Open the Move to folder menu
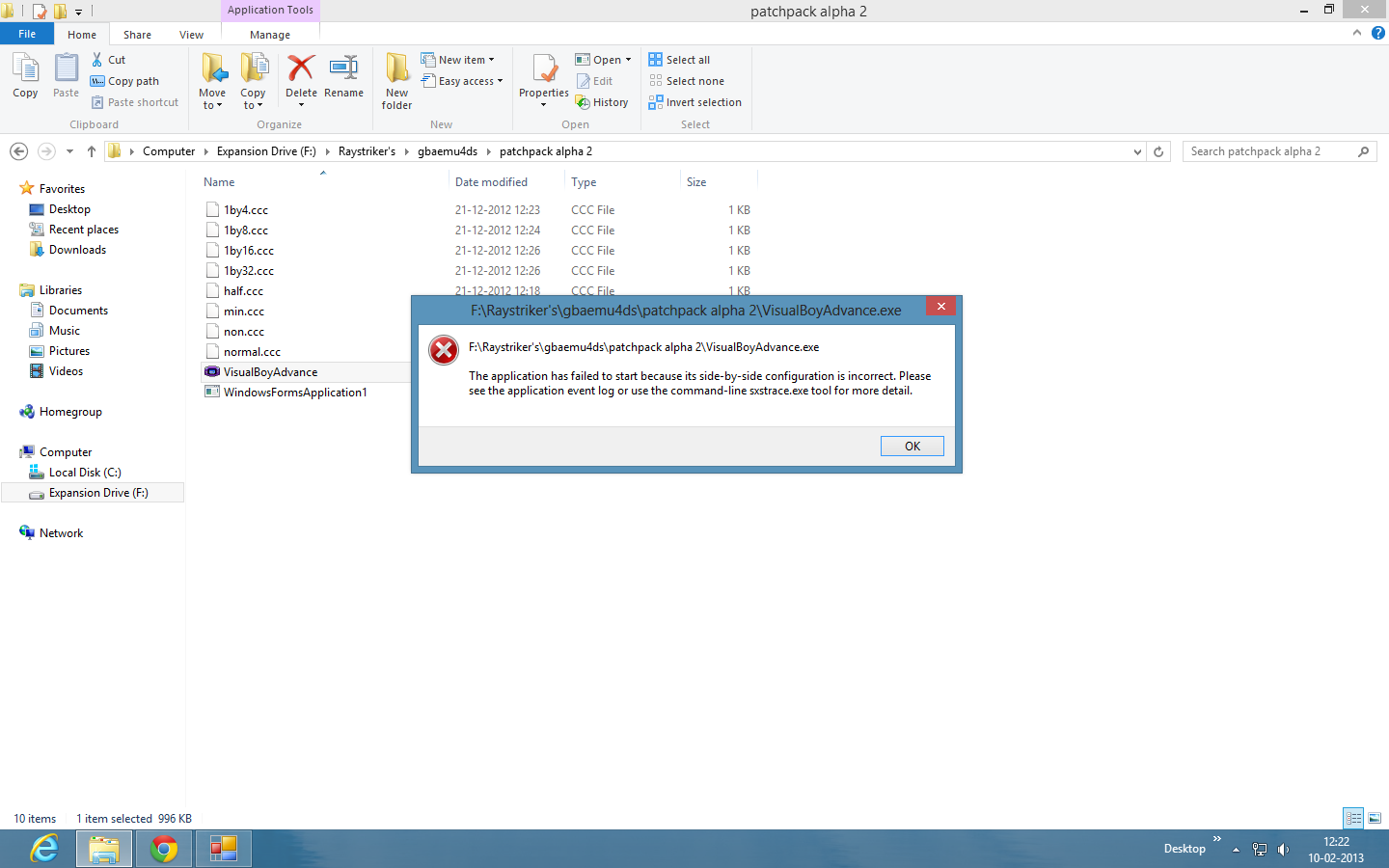The image size is (1389, 868). 212,82
